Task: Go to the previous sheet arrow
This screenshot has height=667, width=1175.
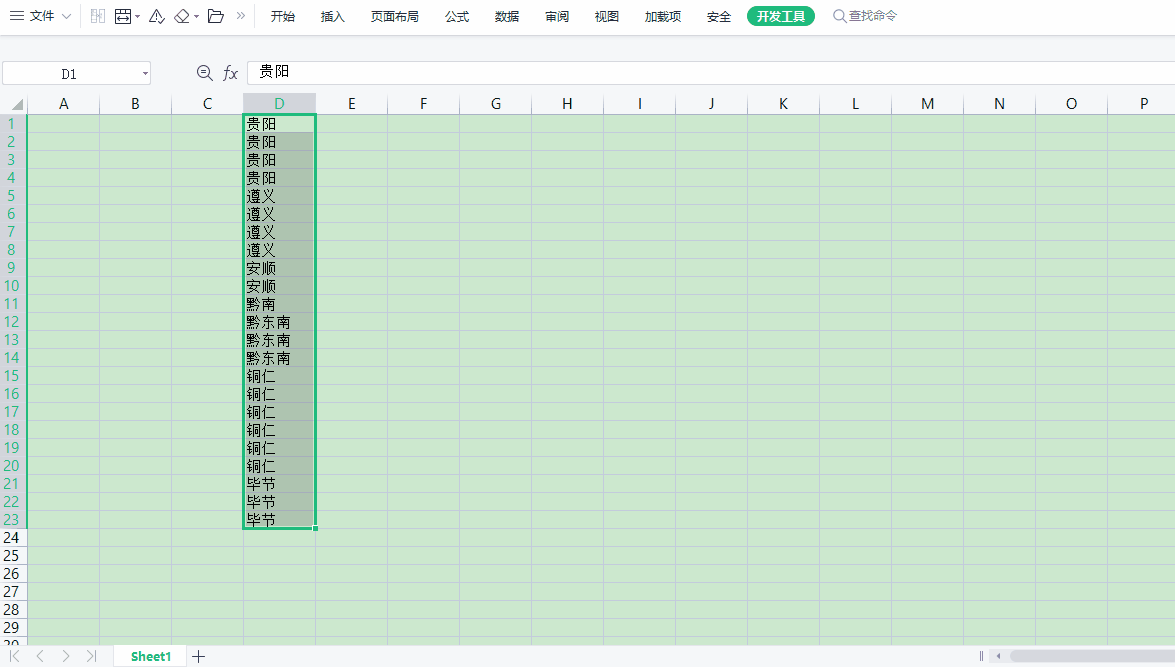Action: click(x=40, y=656)
